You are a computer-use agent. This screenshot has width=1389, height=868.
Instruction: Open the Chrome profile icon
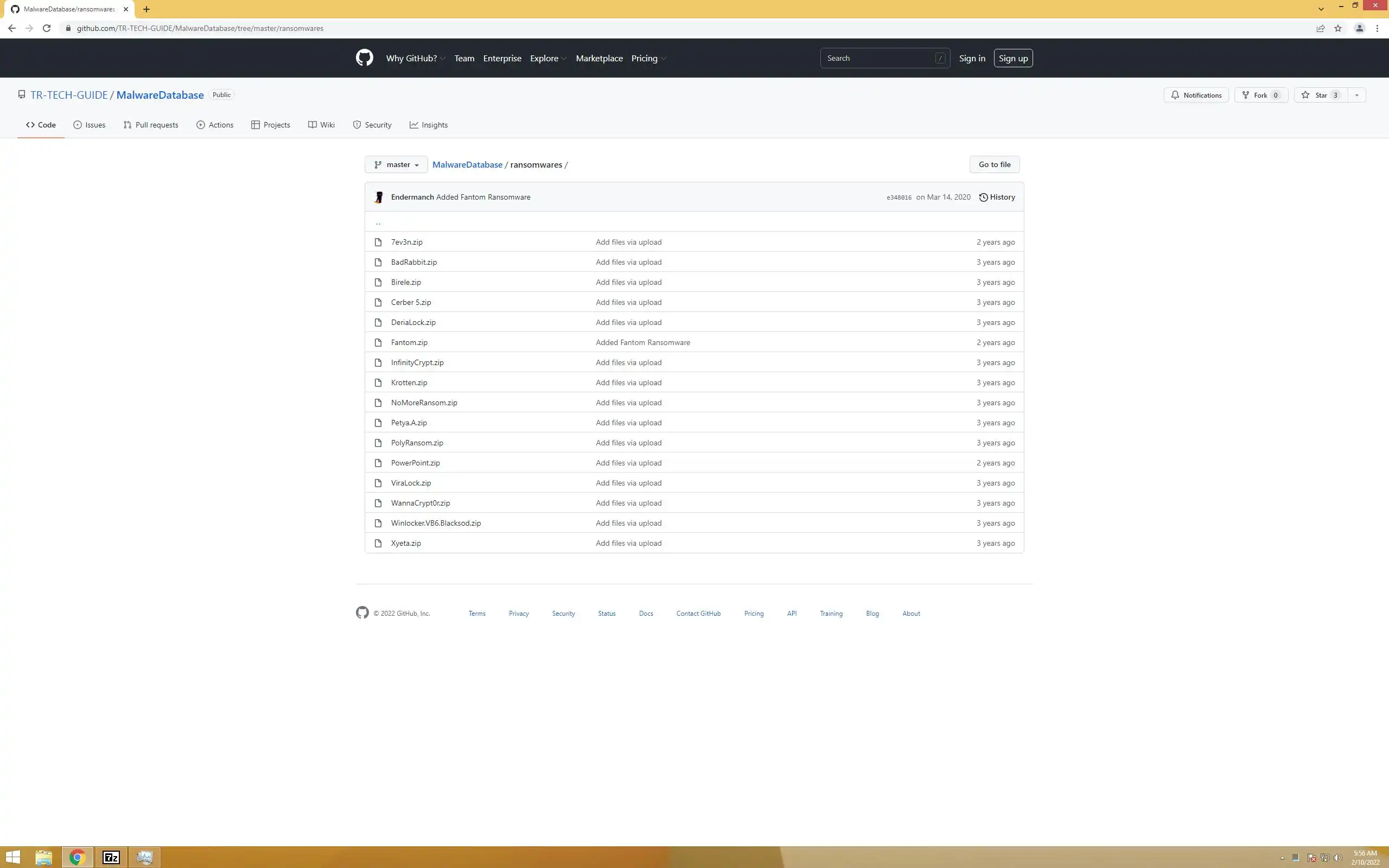pyautogui.click(x=1359, y=28)
